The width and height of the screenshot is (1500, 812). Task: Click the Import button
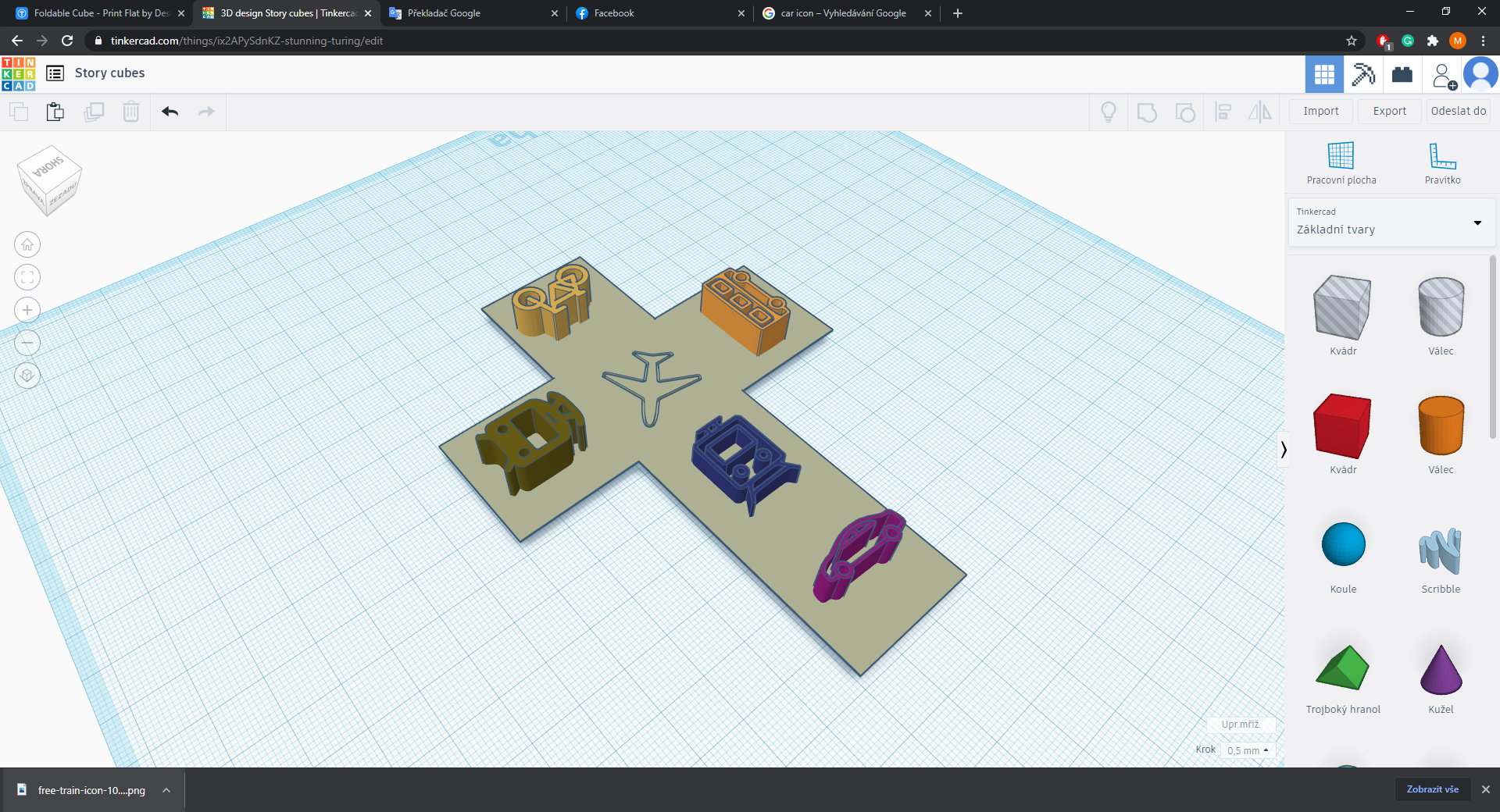pyautogui.click(x=1320, y=111)
